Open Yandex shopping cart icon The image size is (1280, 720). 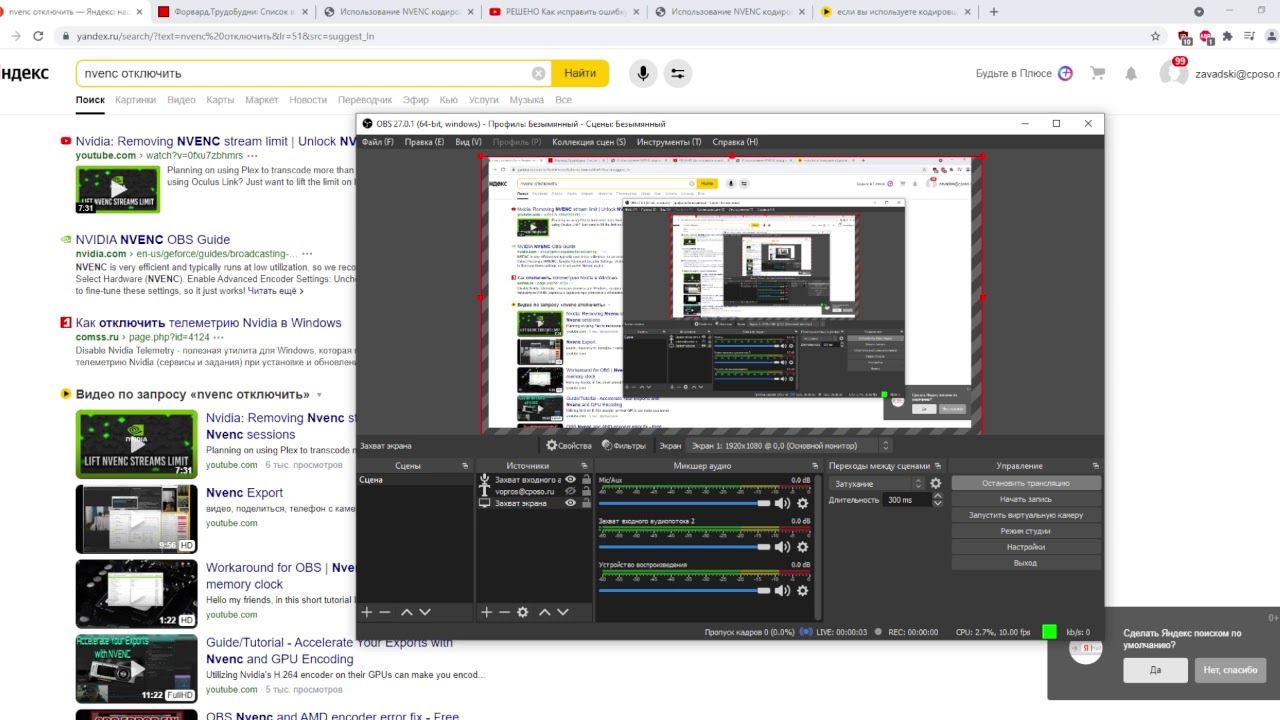1098,74
